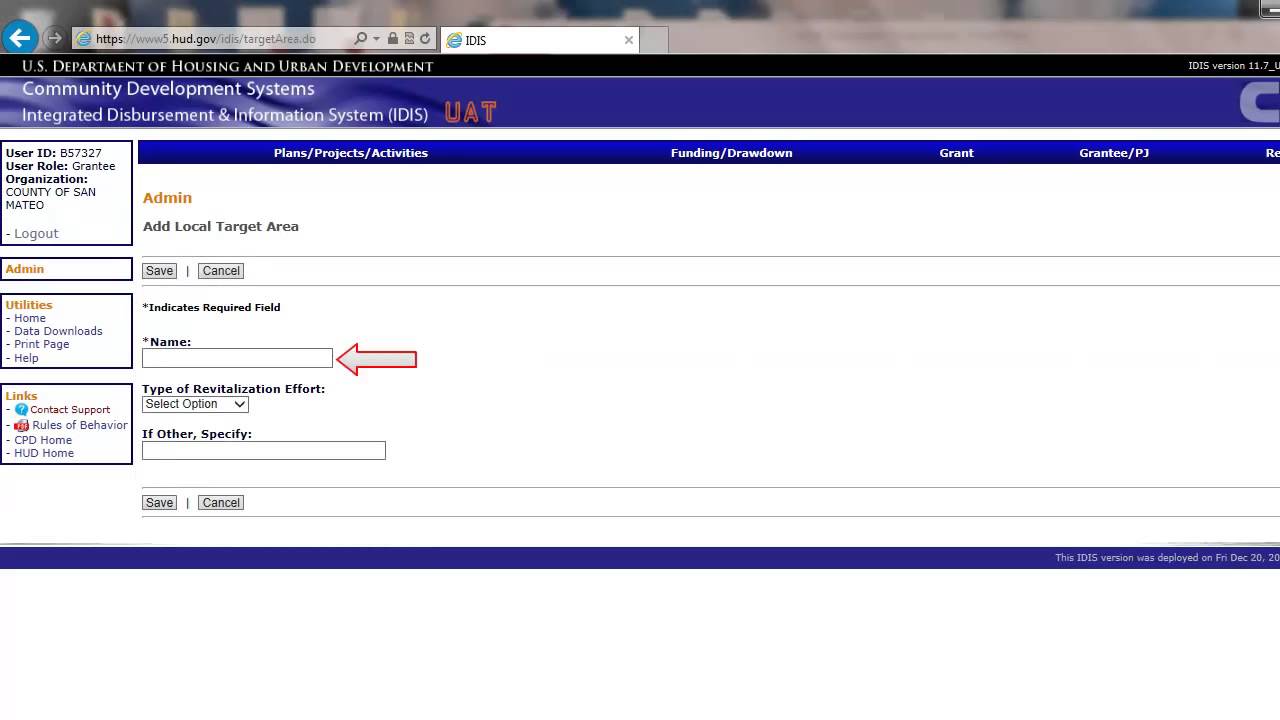This screenshot has width=1280, height=720.
Task: Open the CPD Home link
Action: (x=43, y=440)
